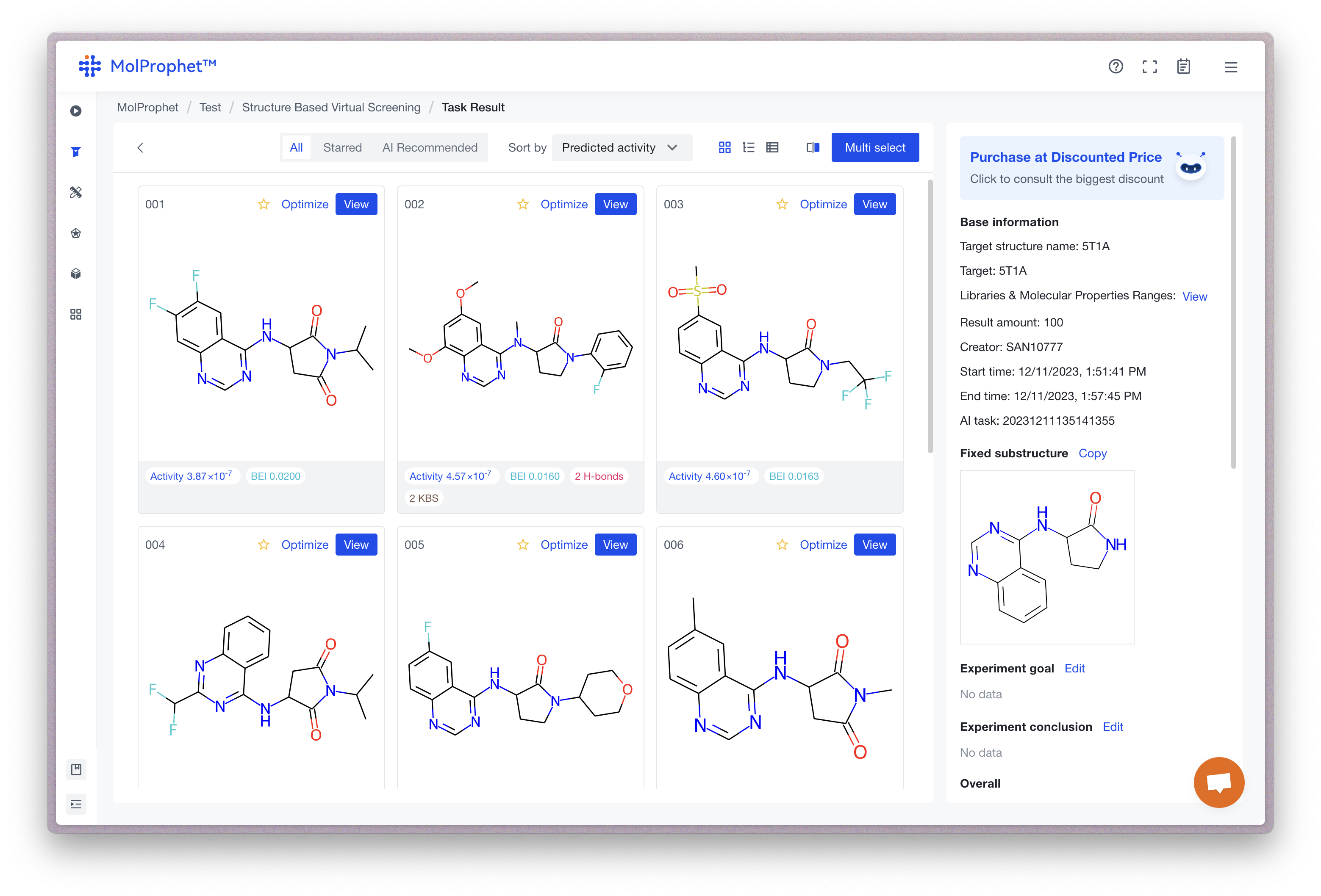
Task: Open the bookmark icon at sidebar bottom
Action: (76, 769)
